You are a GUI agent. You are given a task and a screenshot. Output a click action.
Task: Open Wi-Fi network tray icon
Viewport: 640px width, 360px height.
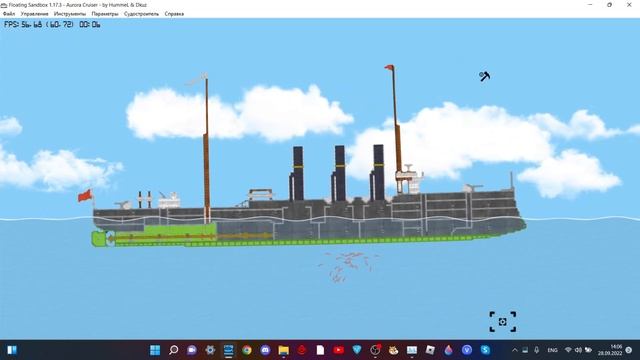568,350
